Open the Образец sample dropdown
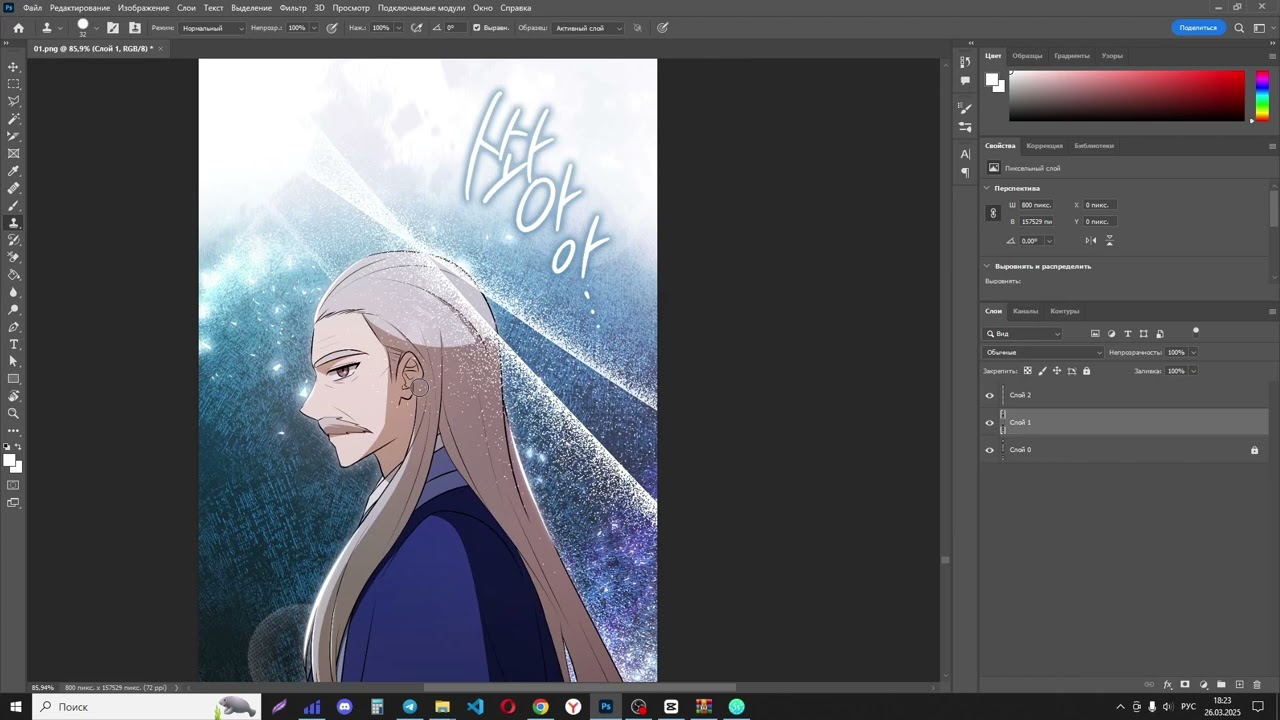Image resolution: width=1280 pixels, height=720 pixels. [x=588, y=28]
